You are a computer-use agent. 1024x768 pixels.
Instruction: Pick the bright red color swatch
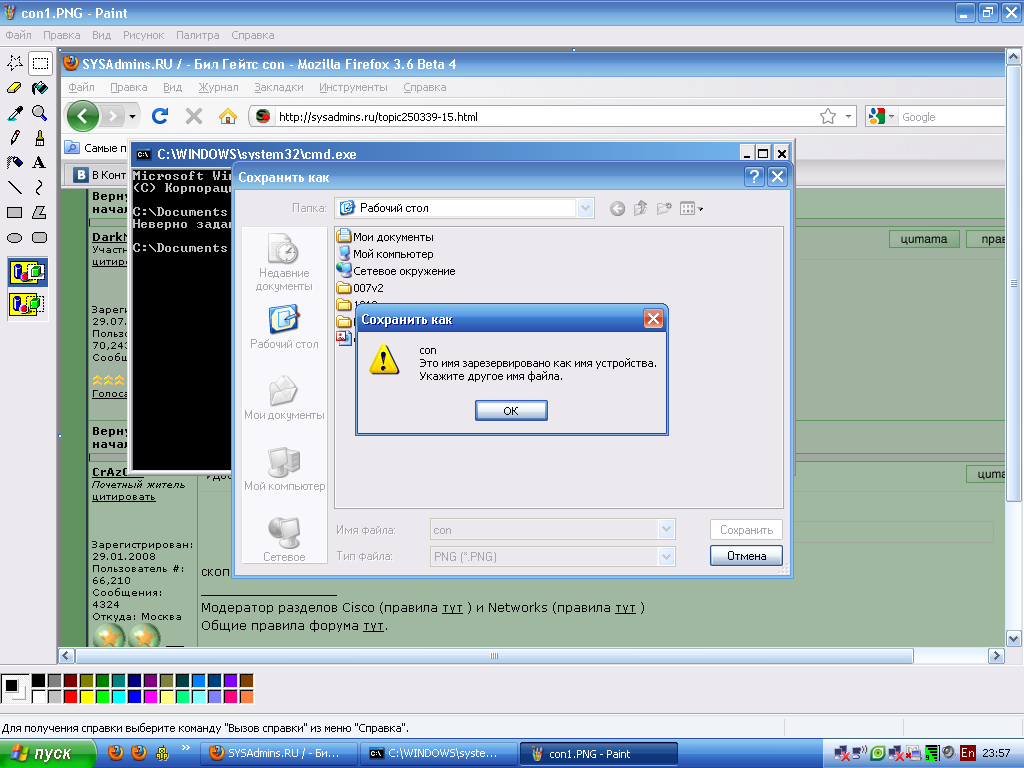tap(71, 697)
